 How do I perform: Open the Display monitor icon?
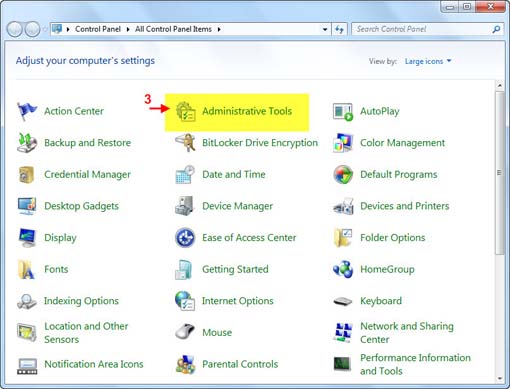click(27, 238)
